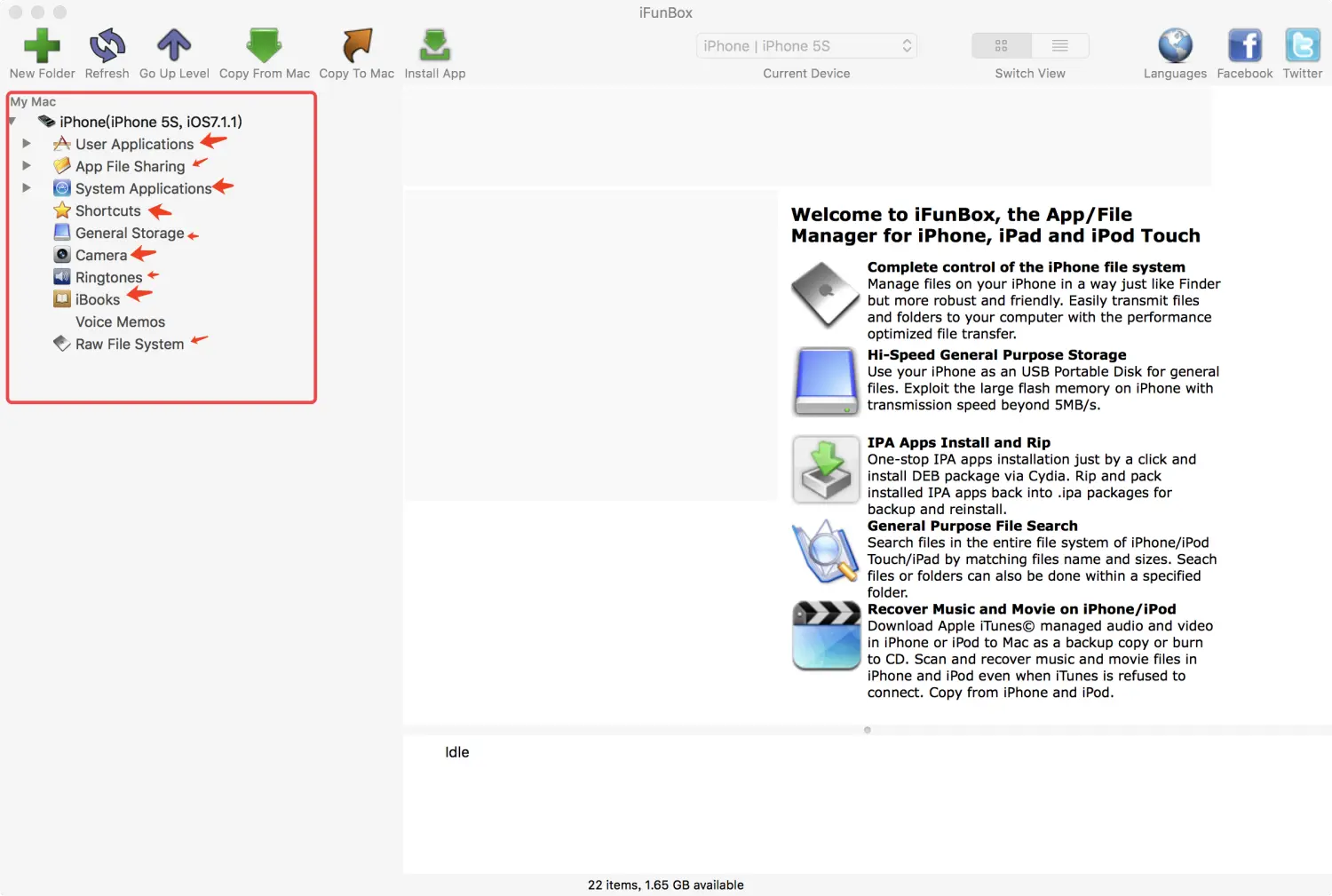Viewport: 1332px width, 896px height.
Task: Select Ringtones in the sidebar
Action: tap(108, 277)
